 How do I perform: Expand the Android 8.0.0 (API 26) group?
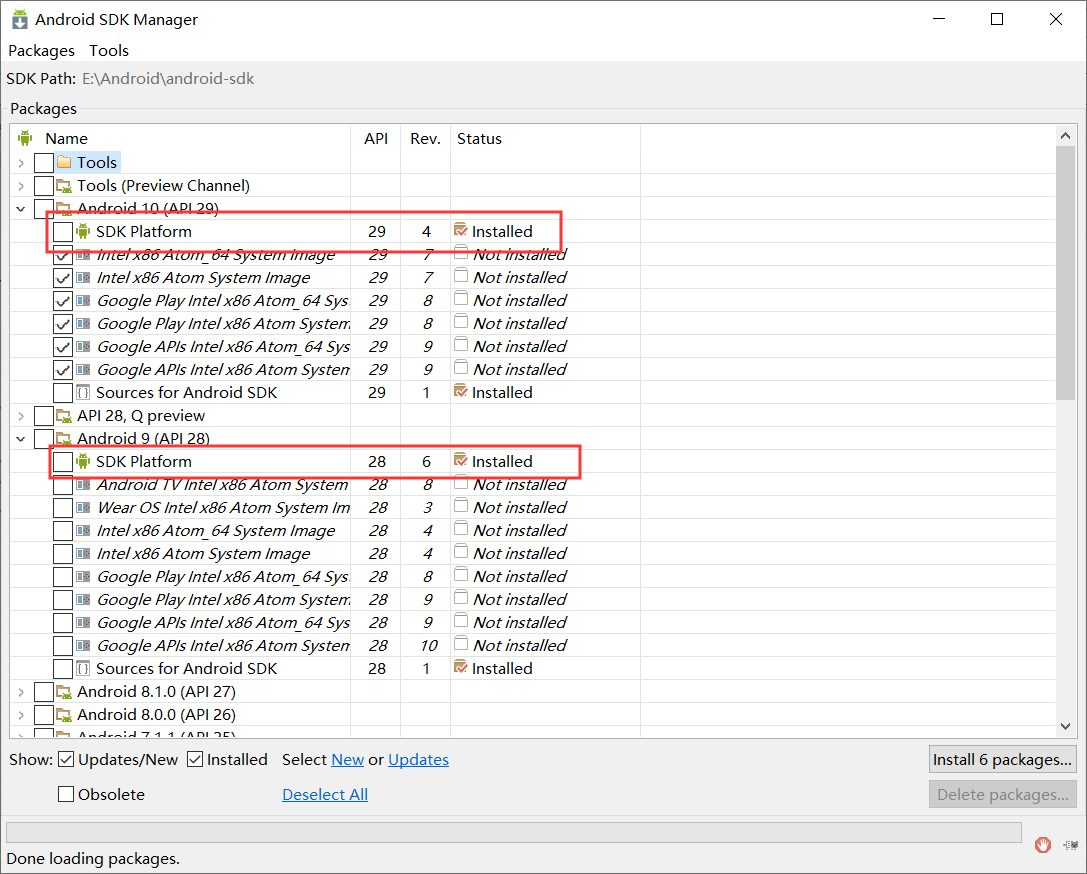[x=21, y=715]
